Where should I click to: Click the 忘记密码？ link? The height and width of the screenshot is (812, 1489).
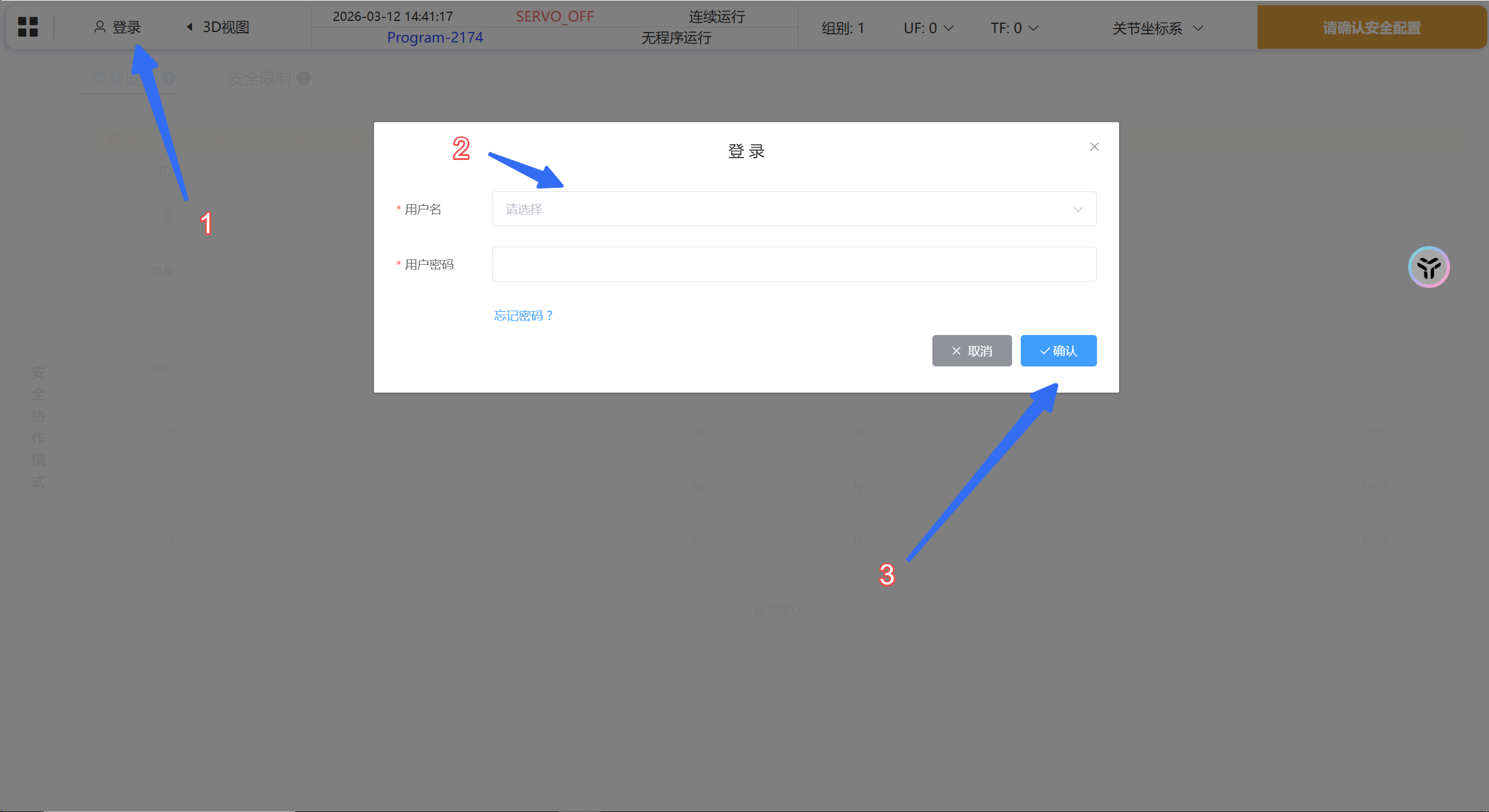(x=523, y=315)
